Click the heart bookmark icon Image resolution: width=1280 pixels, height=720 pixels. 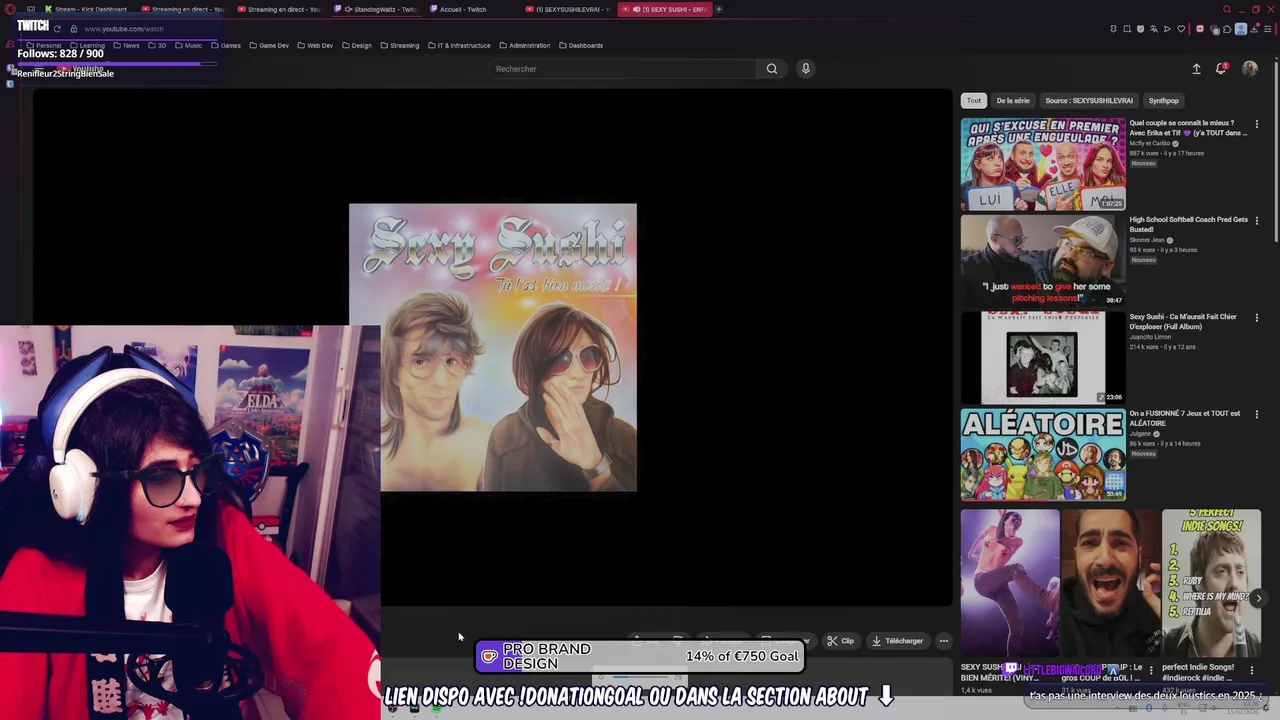(1181, 29)
